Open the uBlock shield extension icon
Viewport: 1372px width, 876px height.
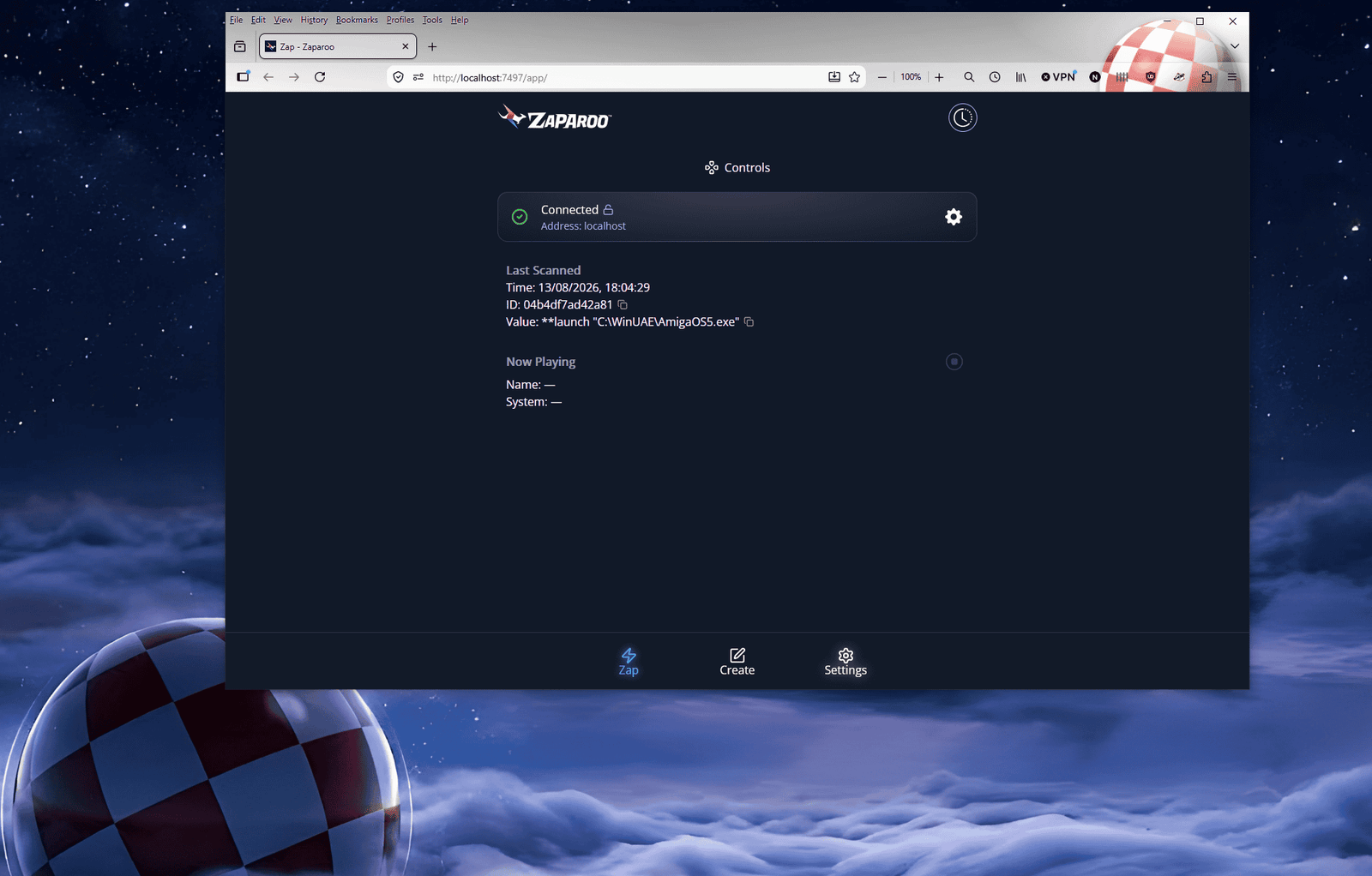[x=1151, y=77]
